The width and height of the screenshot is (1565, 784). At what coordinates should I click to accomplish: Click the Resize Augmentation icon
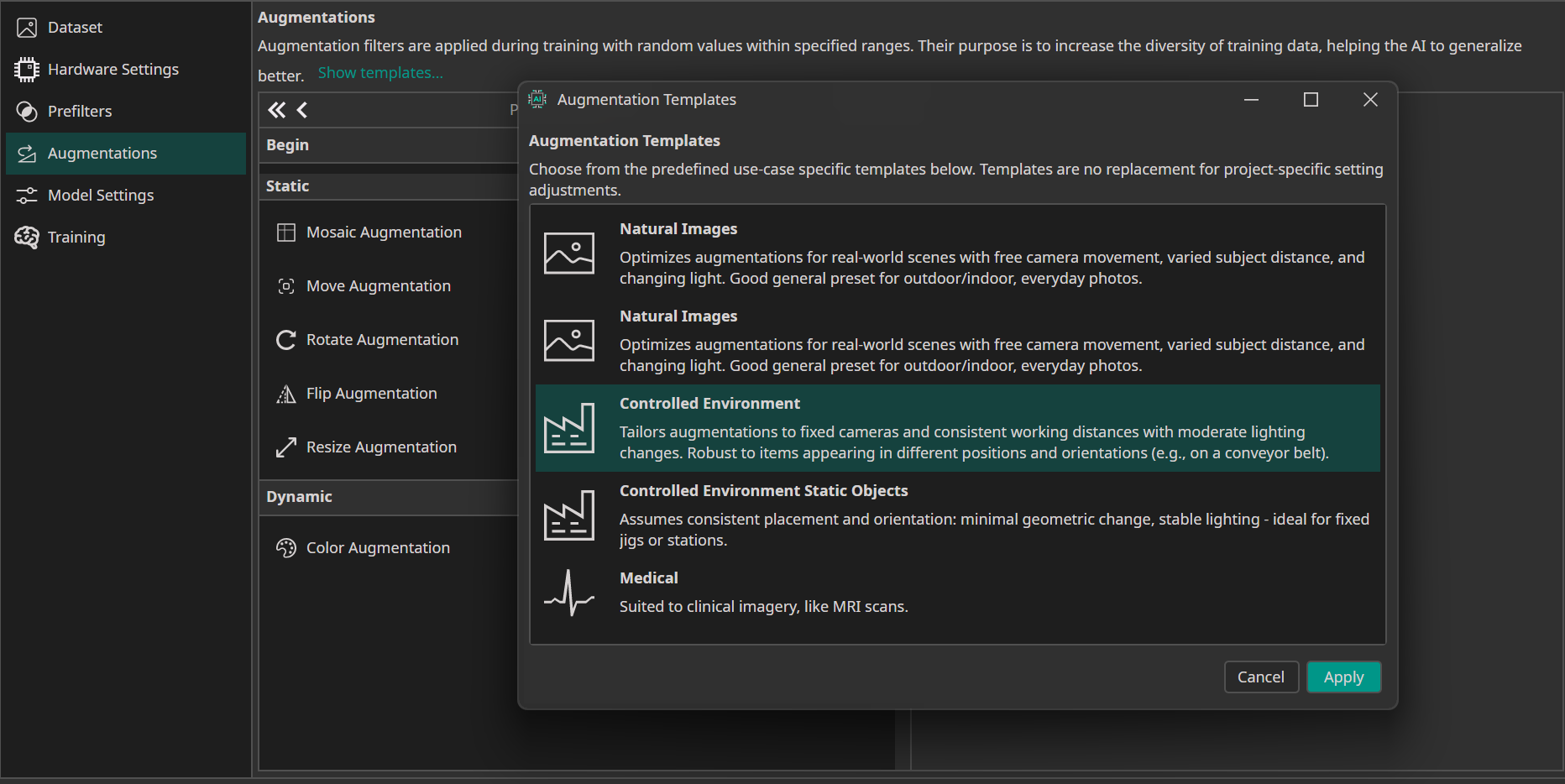coord(287,447)
